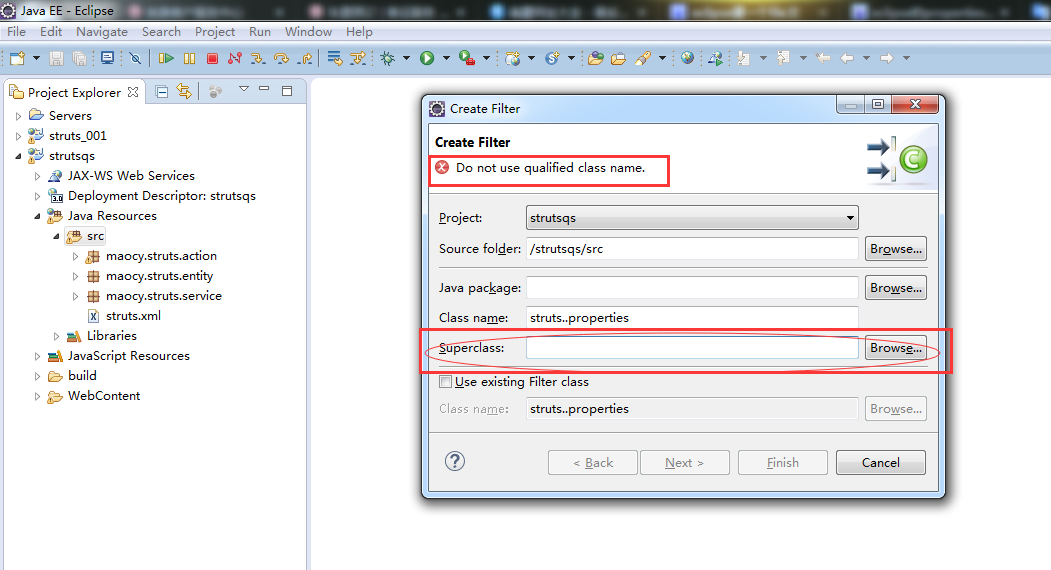Open the Search menu
The image size is (1051, 570).
pyautogui.click(x=162, y=32)
